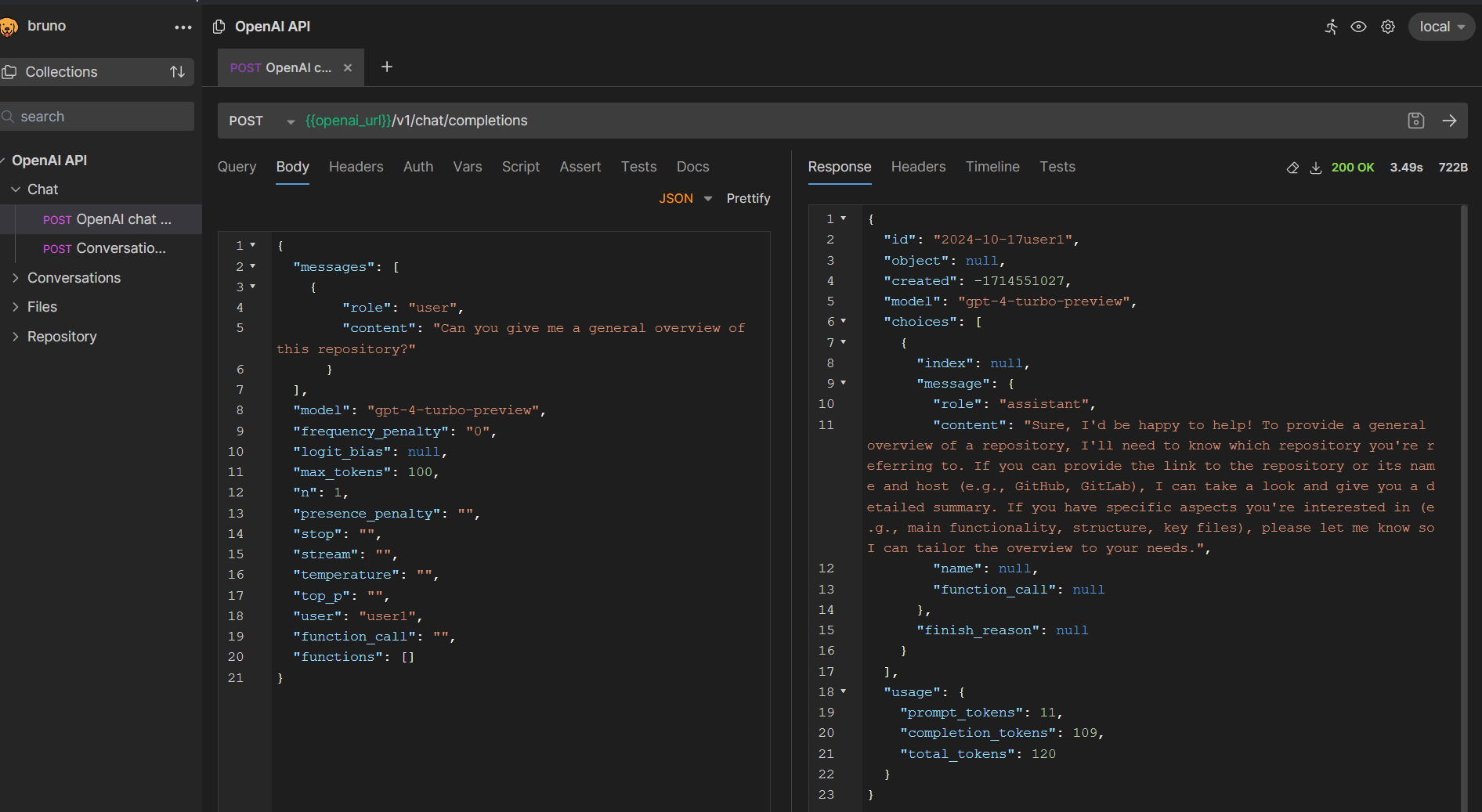Click the eye variables icon
The height and width of the screenshot is (812, 1482).
click(1359, 27)
